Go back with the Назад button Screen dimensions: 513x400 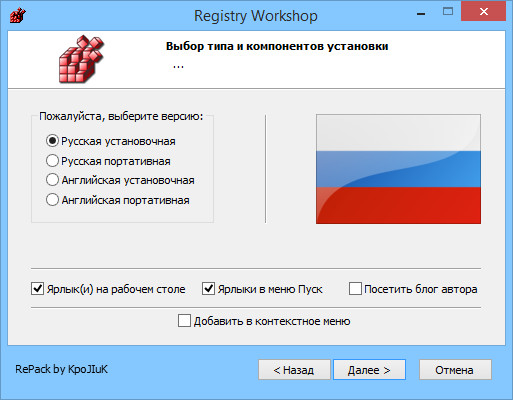(x=294, y=370)
